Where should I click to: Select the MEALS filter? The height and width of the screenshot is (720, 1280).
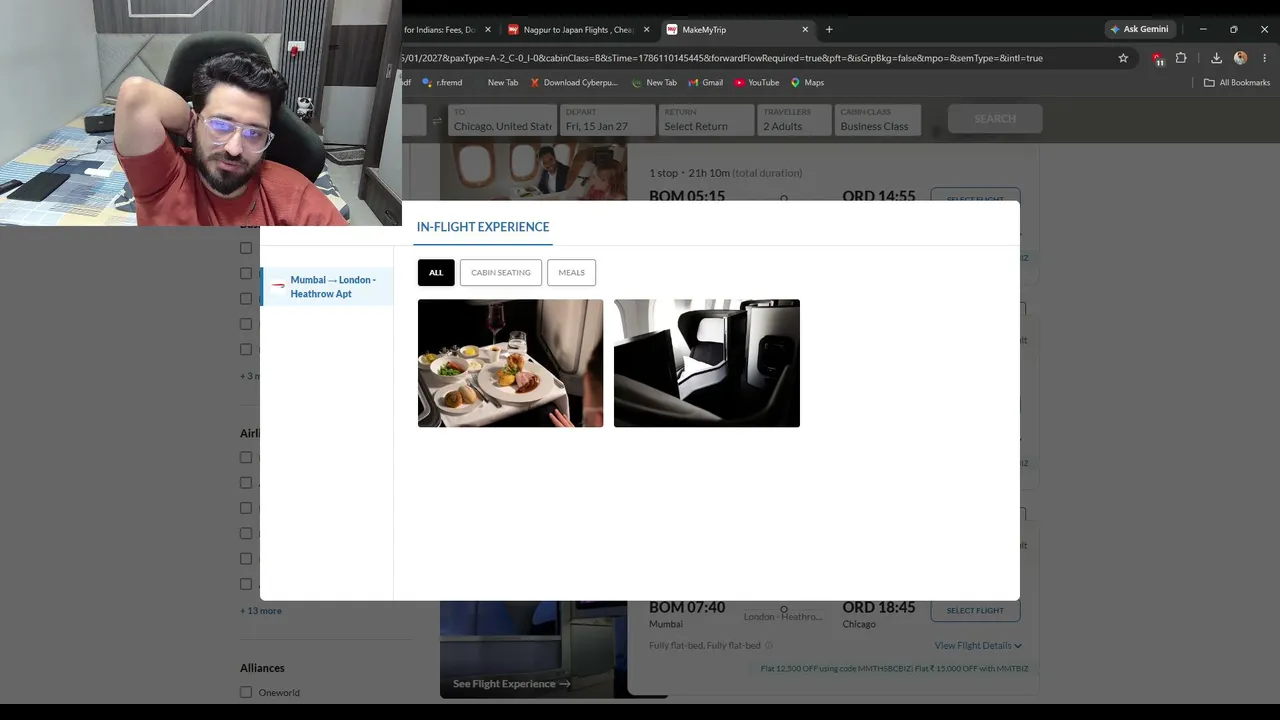coord(571,272)
